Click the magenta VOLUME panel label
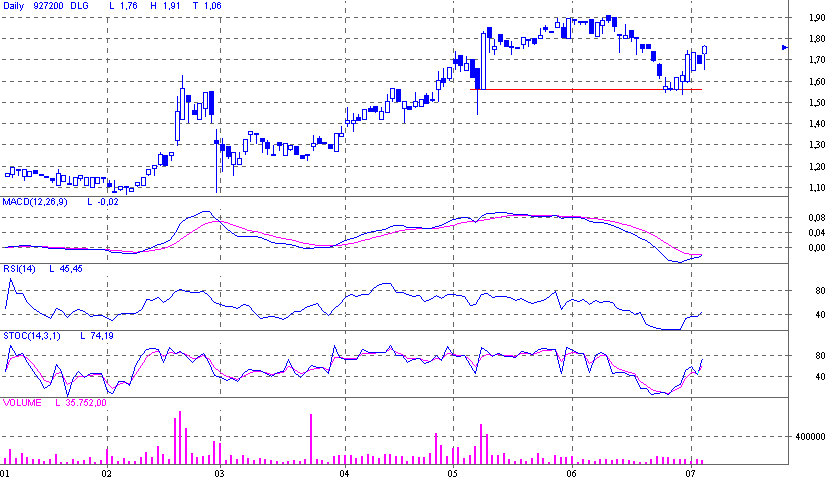This screenshot has height=482, width=829. coord(22,403)
